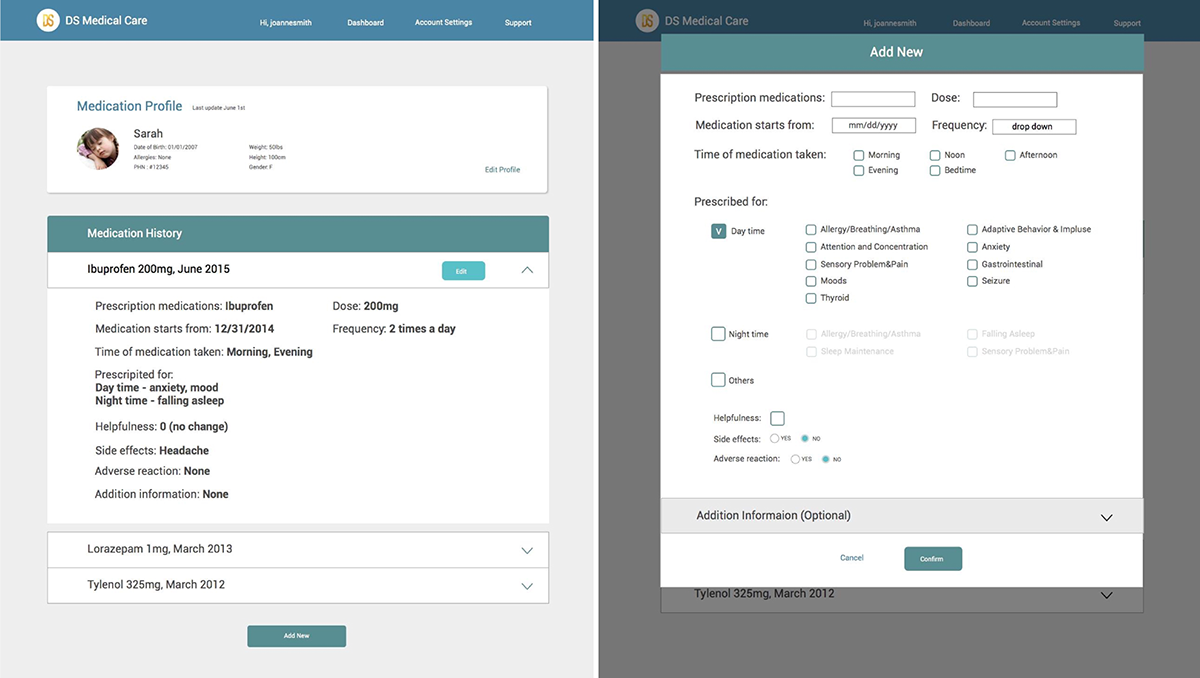Click the Prescription medications input field

(873, 99)
